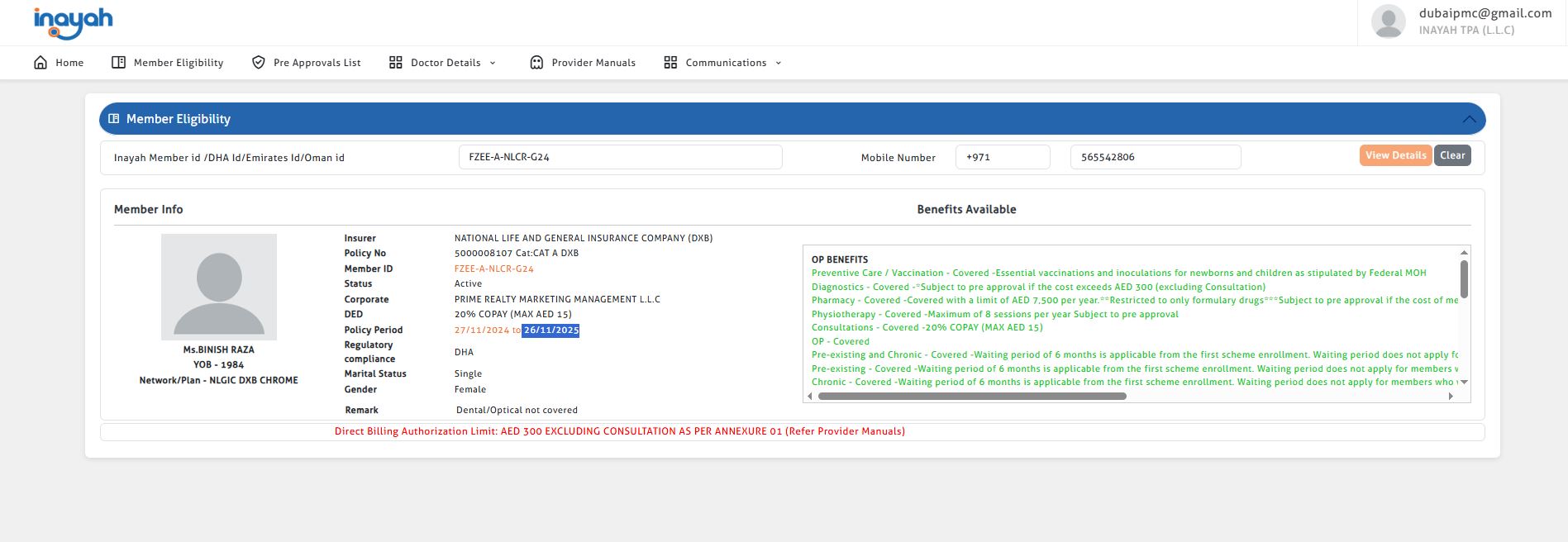Click the OP BENEFITS heading
Screen dimensions: 1568x542
point(840,259)
